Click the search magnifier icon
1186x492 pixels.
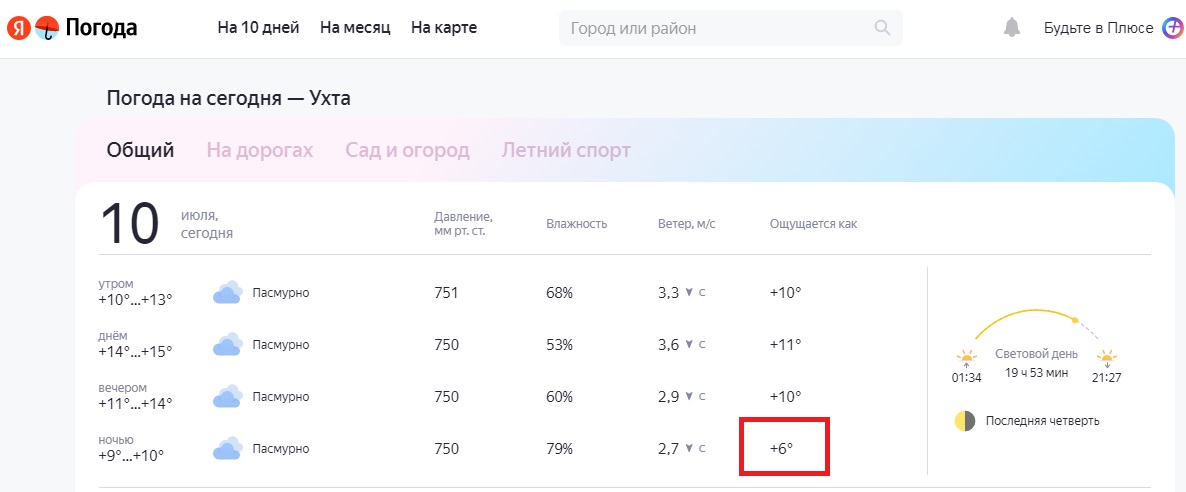[x=882, y=28]
